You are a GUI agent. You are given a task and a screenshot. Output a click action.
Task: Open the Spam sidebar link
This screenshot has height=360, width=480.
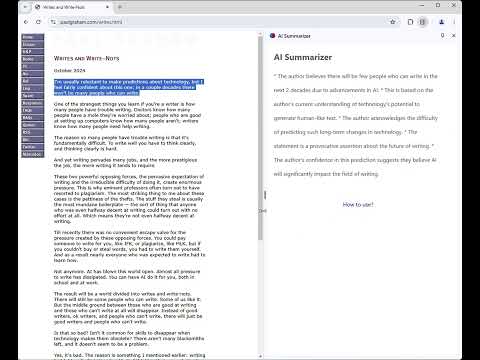tap(33, 96)
